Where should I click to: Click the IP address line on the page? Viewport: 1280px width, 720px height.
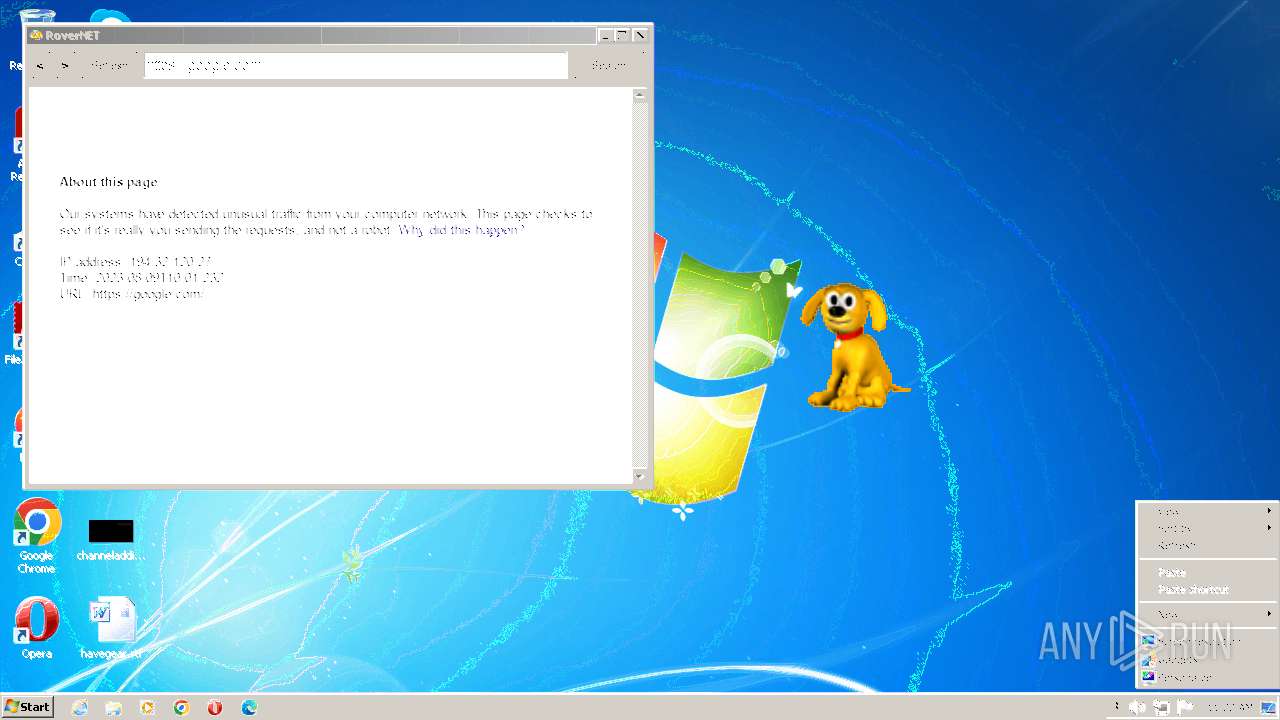point(135,262)
